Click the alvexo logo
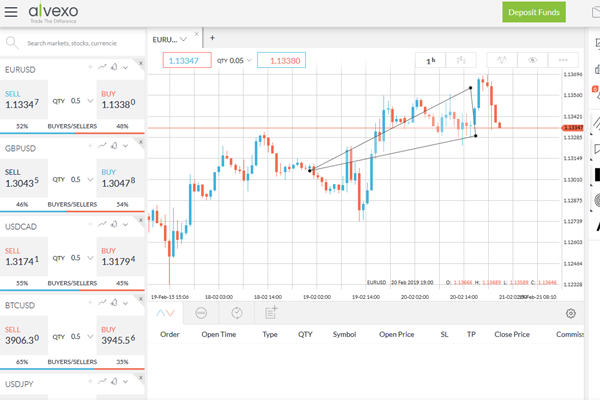Image resolution: width=600 pixels, height=400 pixels. click(x=54, y=13)
